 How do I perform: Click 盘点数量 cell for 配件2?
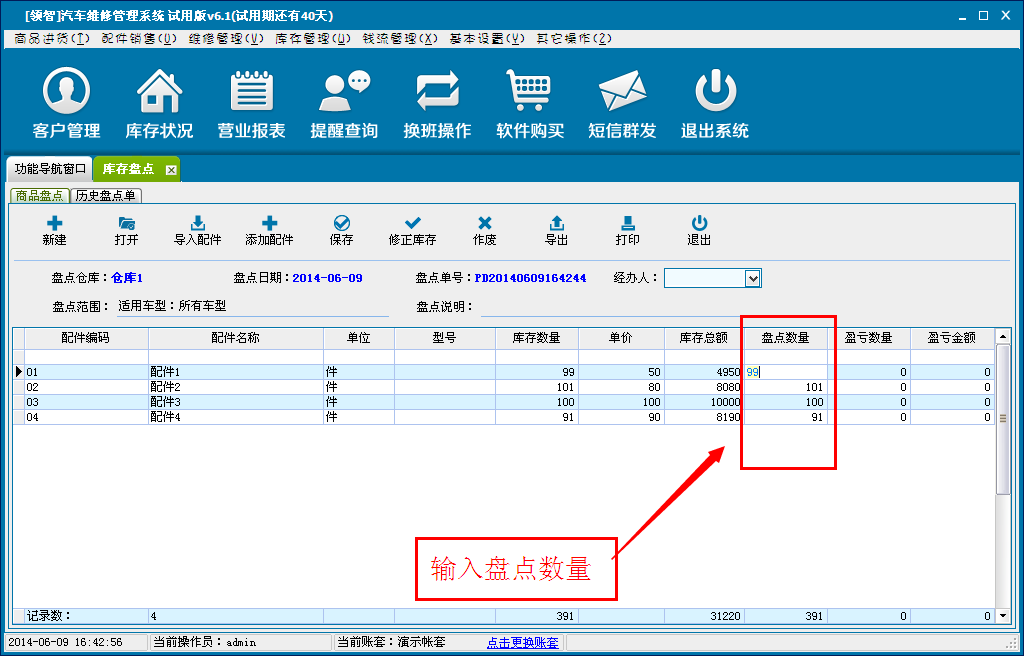tap(786, 387)
